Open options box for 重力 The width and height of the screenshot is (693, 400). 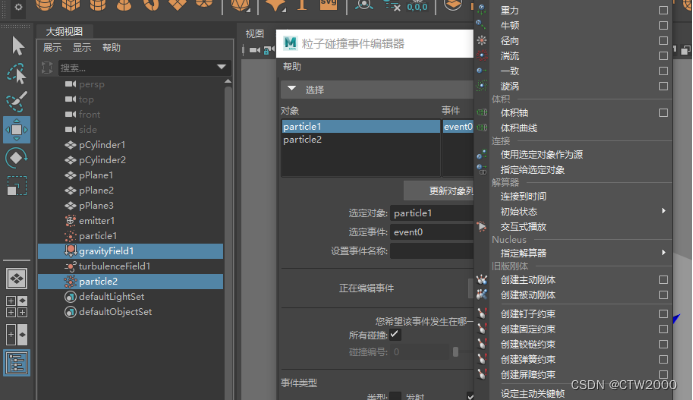[x=663, y=10]
